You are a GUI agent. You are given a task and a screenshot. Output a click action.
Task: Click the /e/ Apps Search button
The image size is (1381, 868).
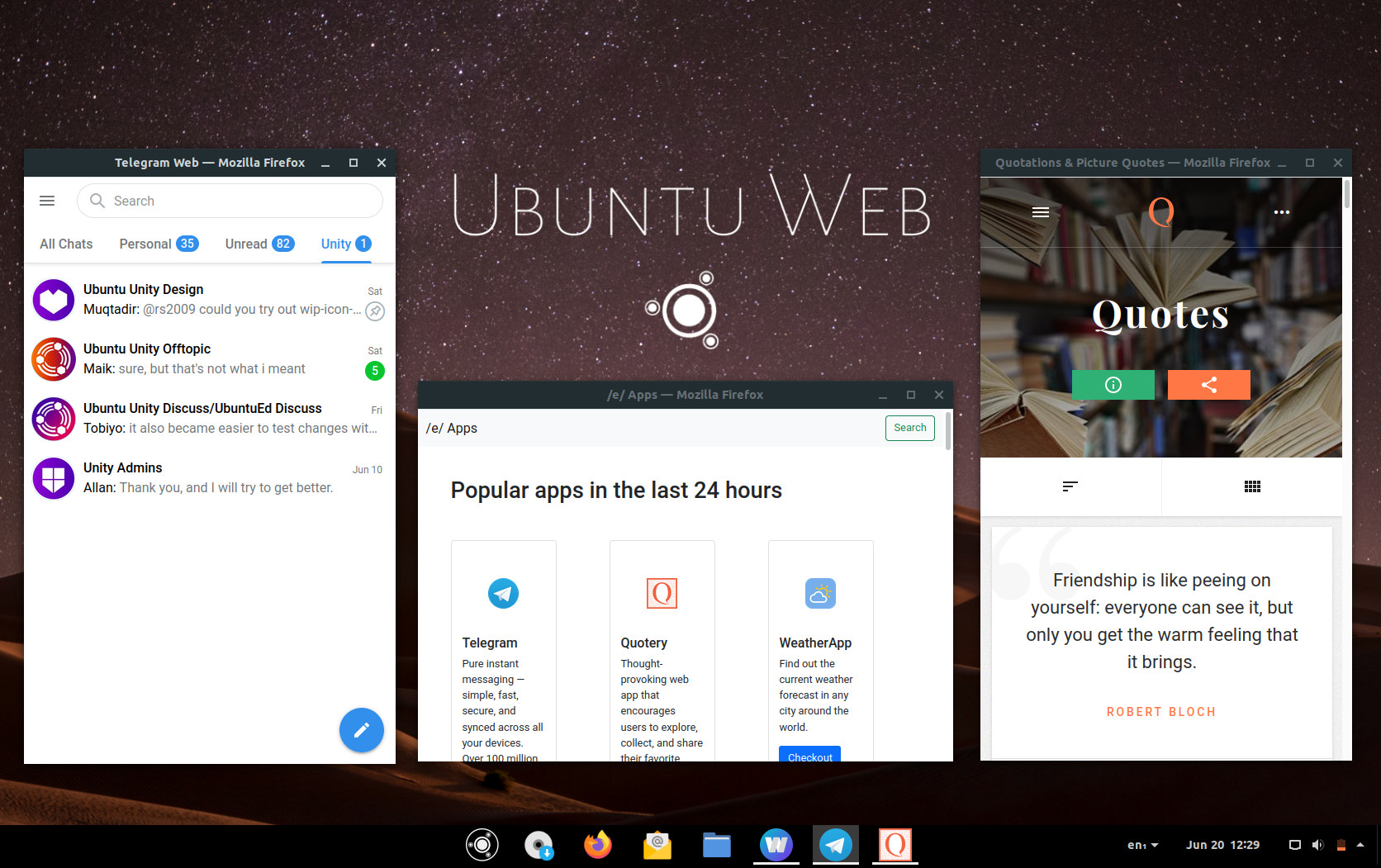[910, 428]
